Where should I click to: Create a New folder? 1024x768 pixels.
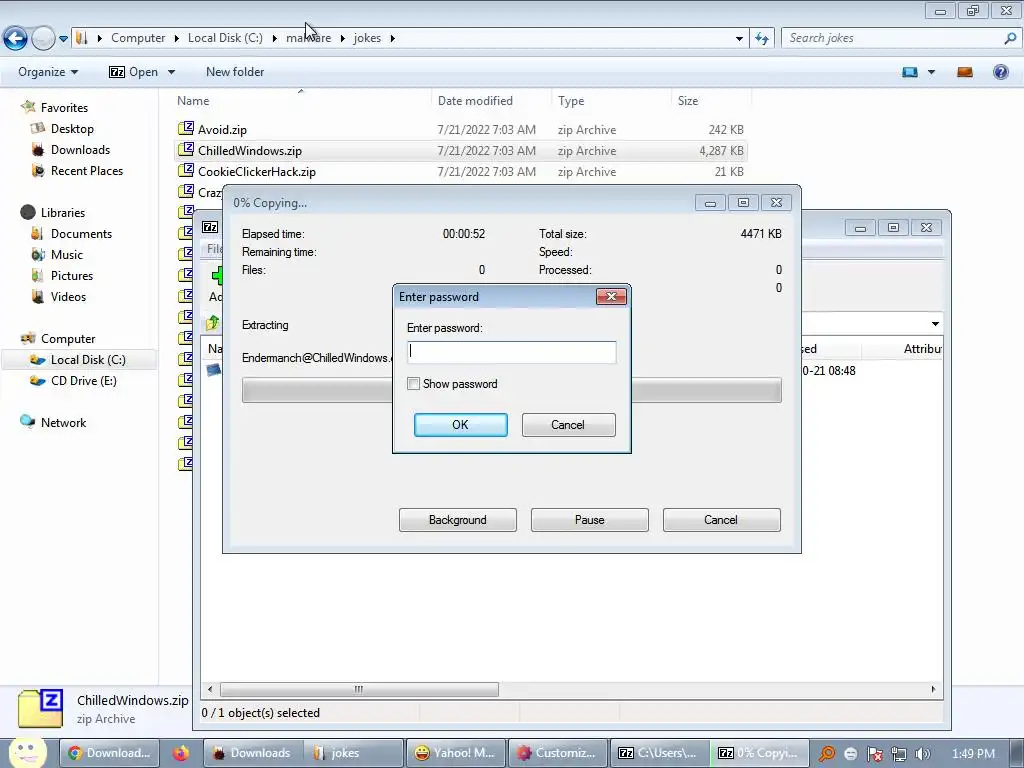[235, 72]
